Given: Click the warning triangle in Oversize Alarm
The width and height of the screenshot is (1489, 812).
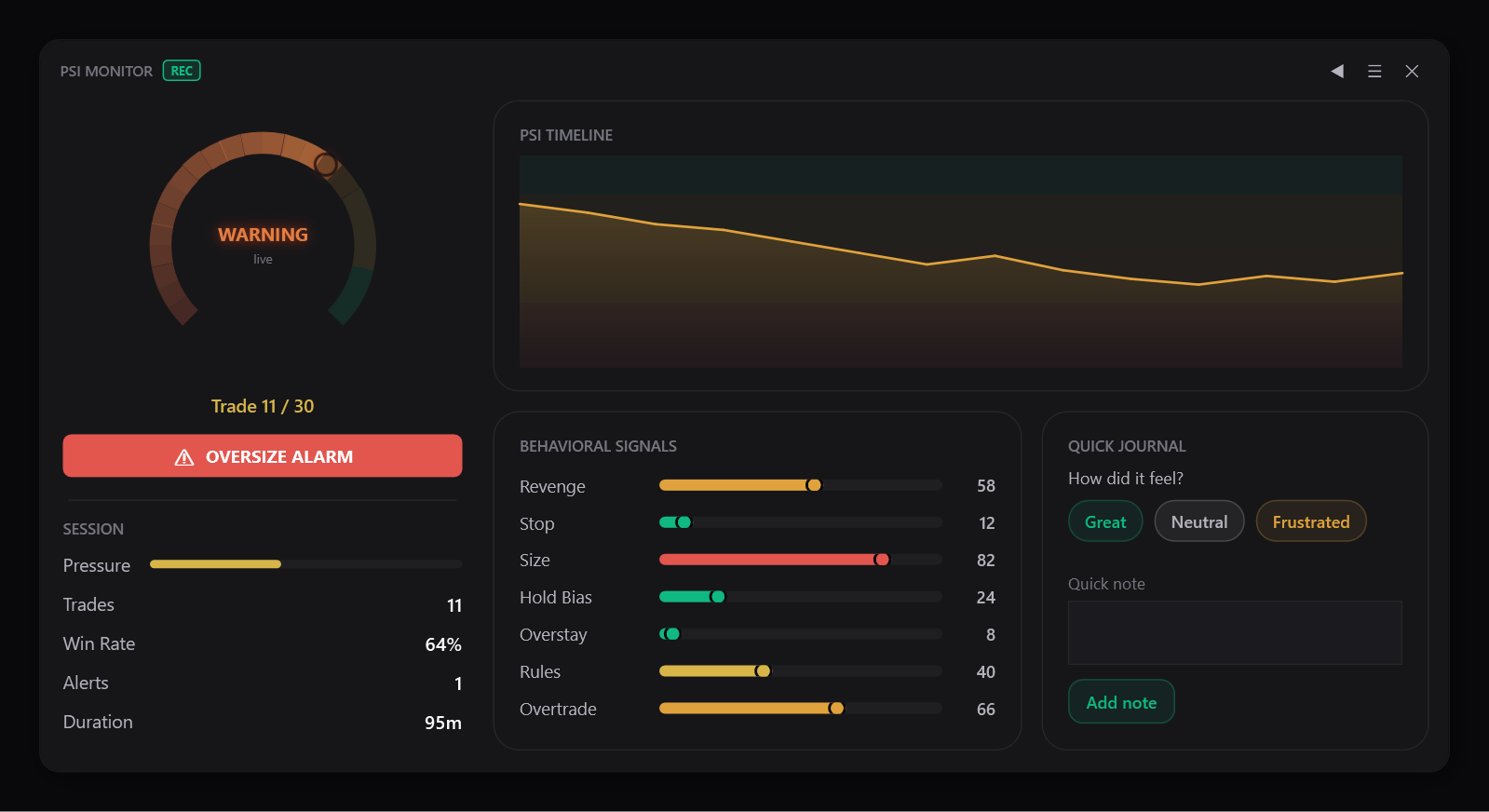Looking at the screenshot, I should click(x=184, y=457).
